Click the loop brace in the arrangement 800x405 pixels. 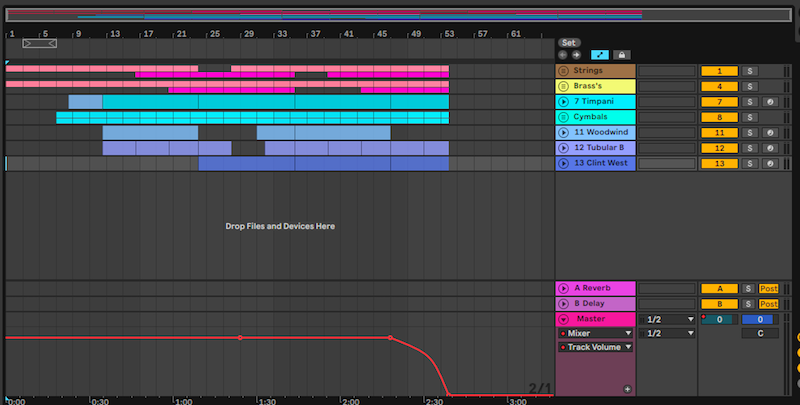[x=40, y=44]
